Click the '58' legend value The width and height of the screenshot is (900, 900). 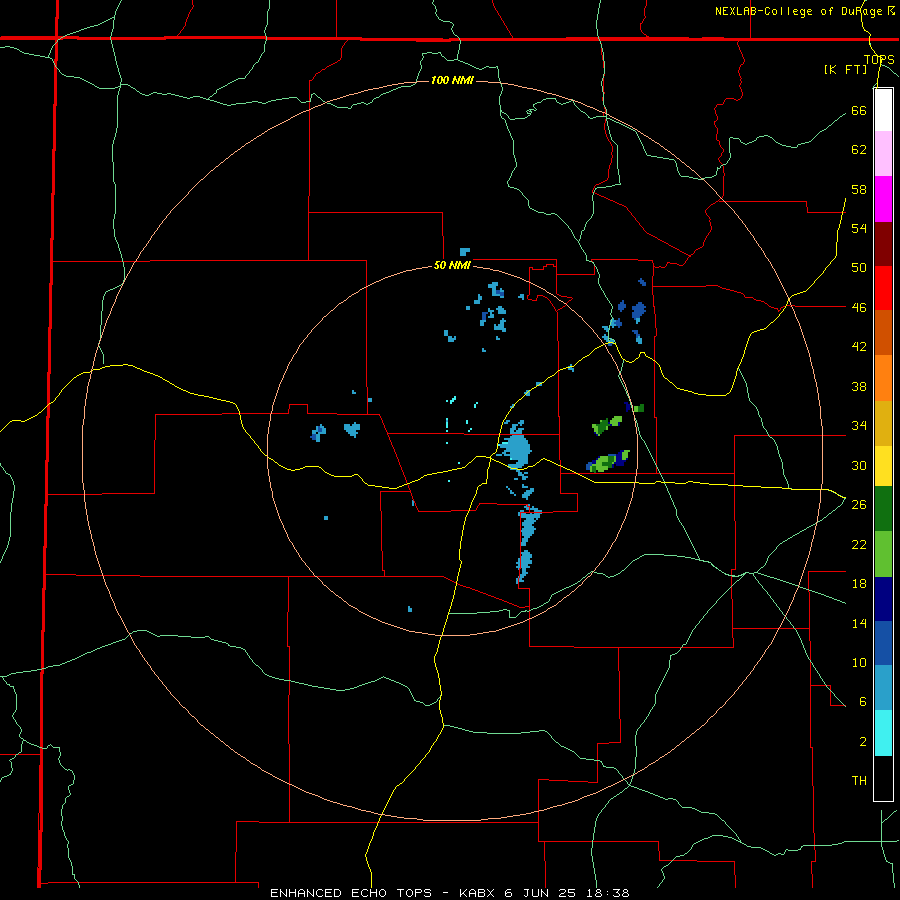click(859, 189)
